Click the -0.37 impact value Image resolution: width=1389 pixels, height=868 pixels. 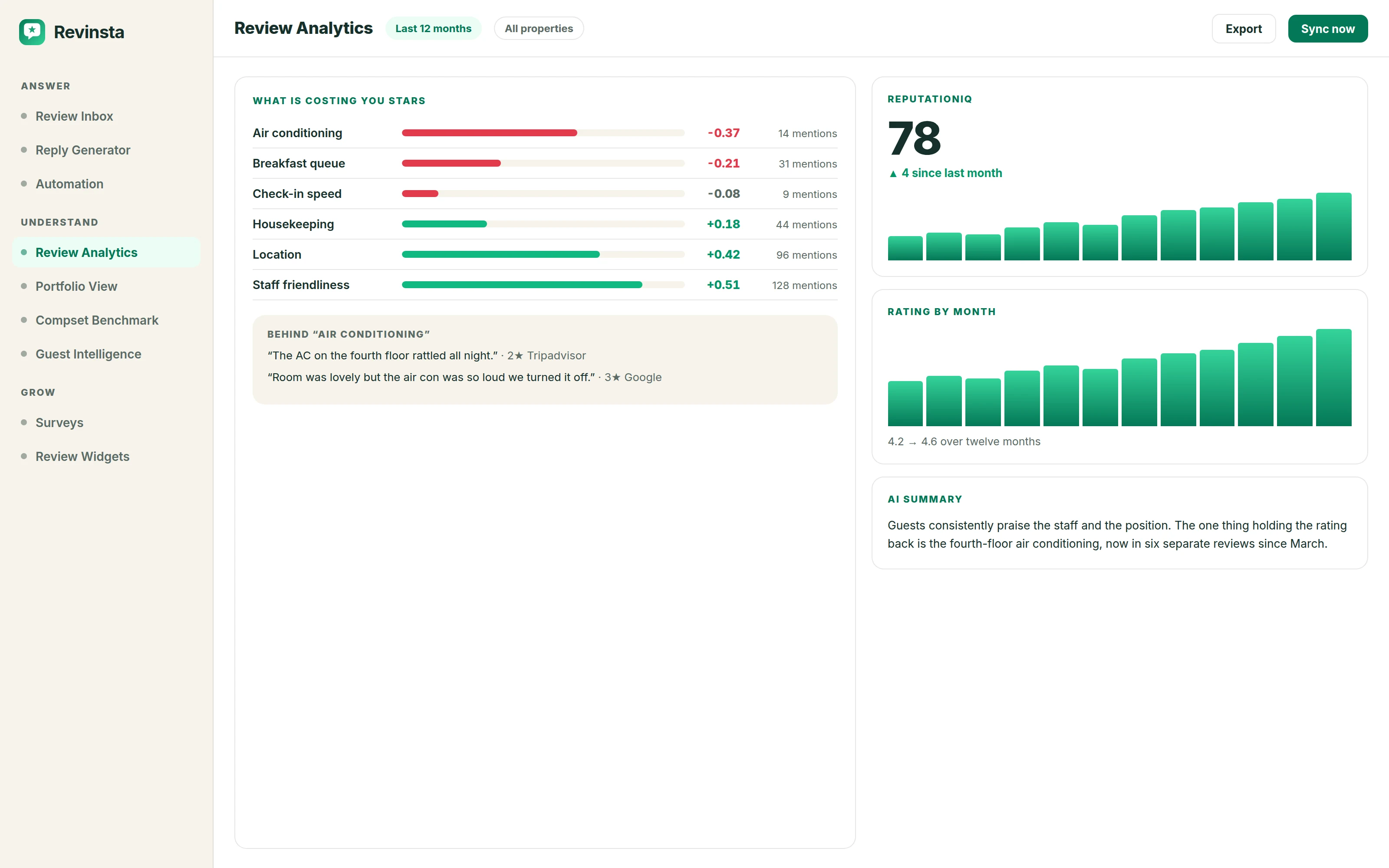point(723,133)
